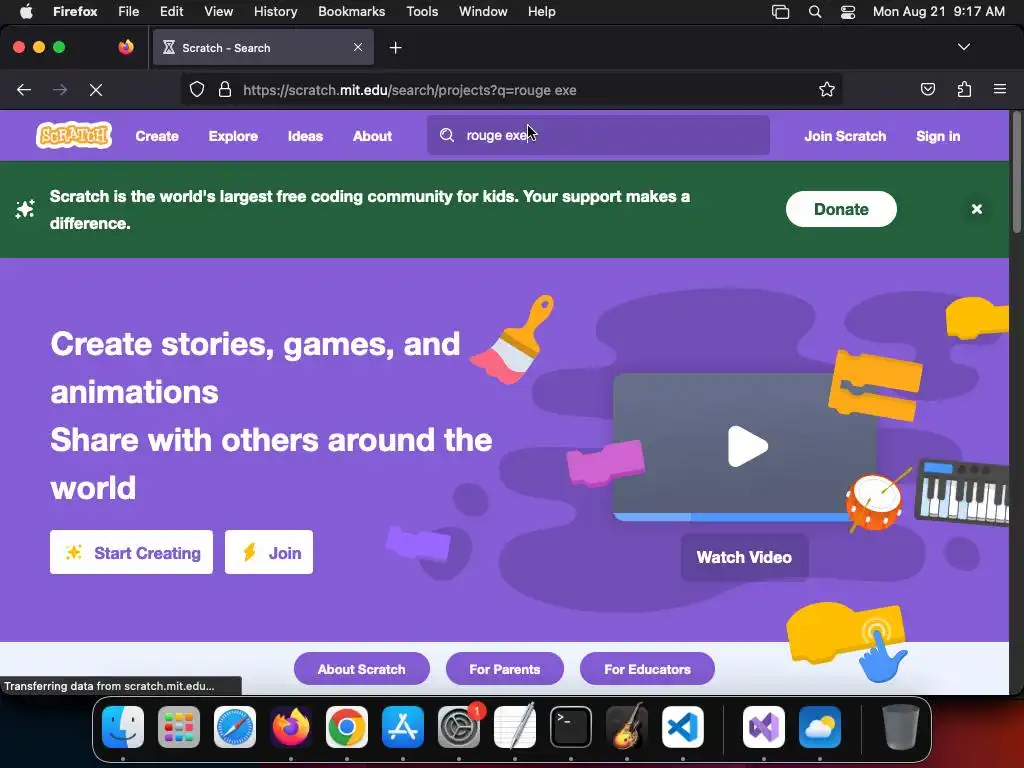
Task: Go back to the previous page
Action: point(24,90)
